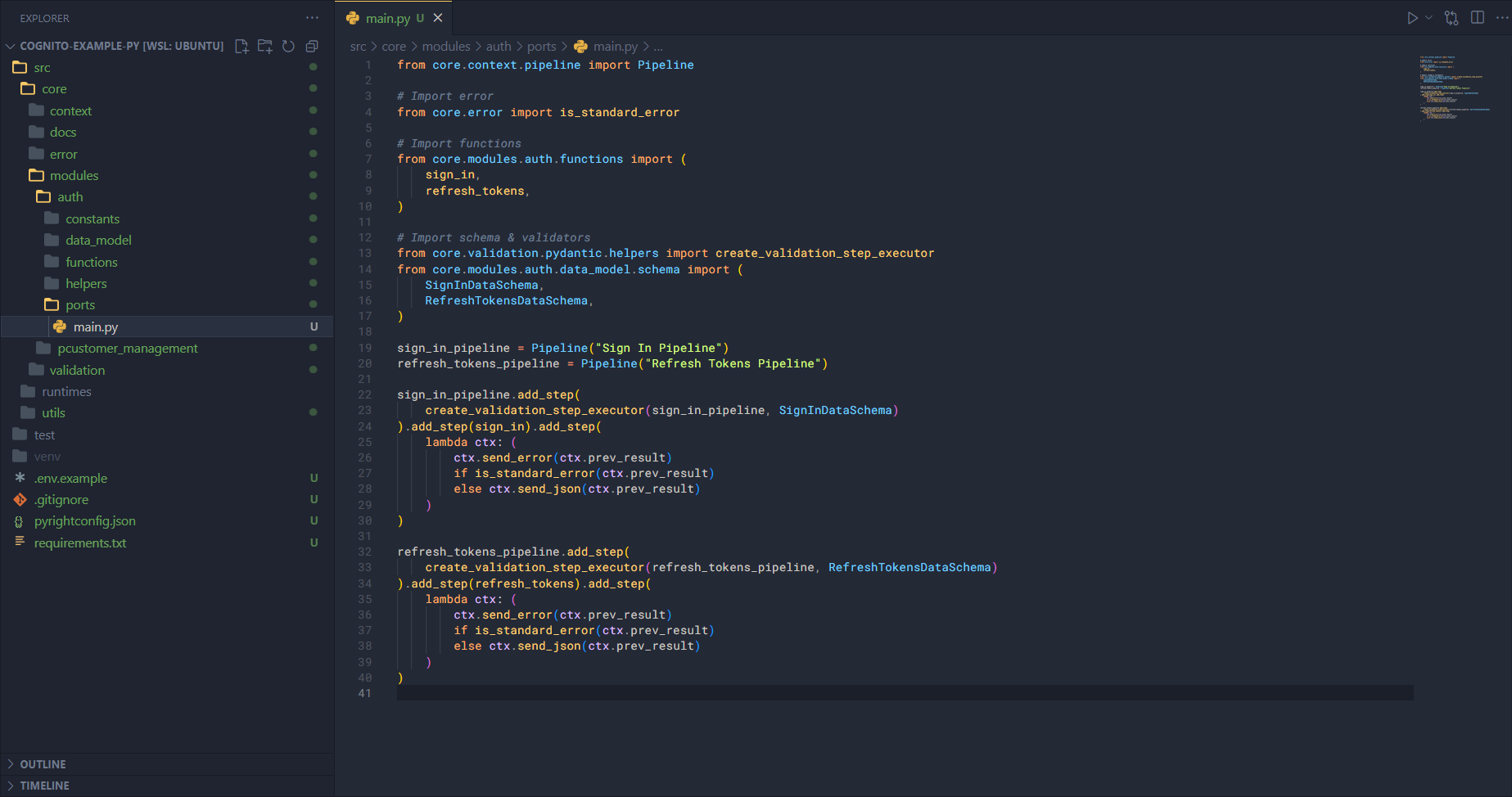Click the New File icon in Explorer

(241, 47)
